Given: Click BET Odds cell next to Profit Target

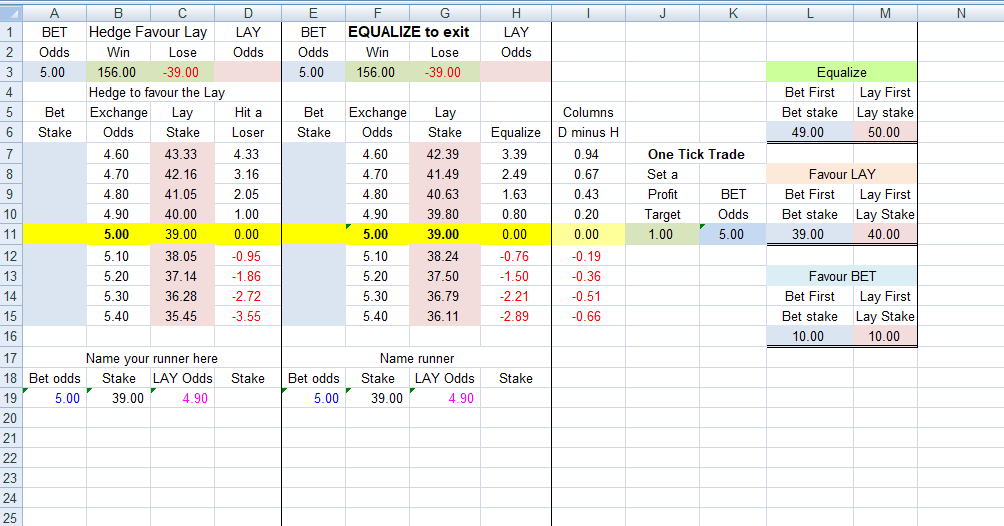Looking at the screenshot, I should click(x=732, y=235).
